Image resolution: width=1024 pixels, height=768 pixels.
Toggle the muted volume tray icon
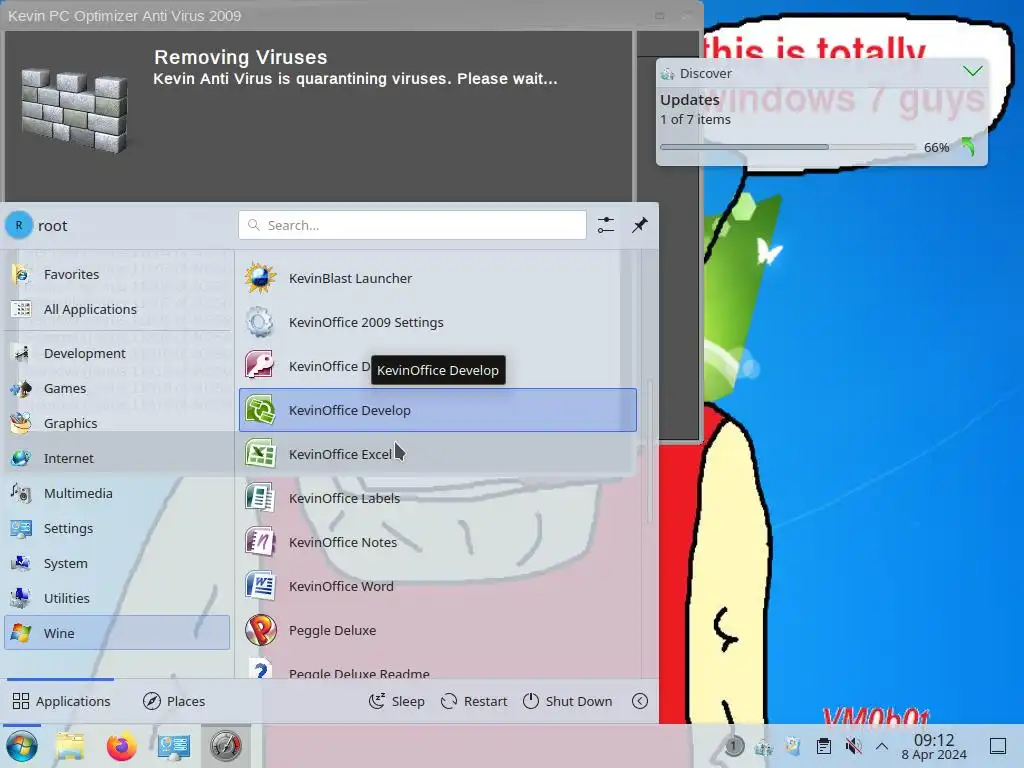[853, 745]
